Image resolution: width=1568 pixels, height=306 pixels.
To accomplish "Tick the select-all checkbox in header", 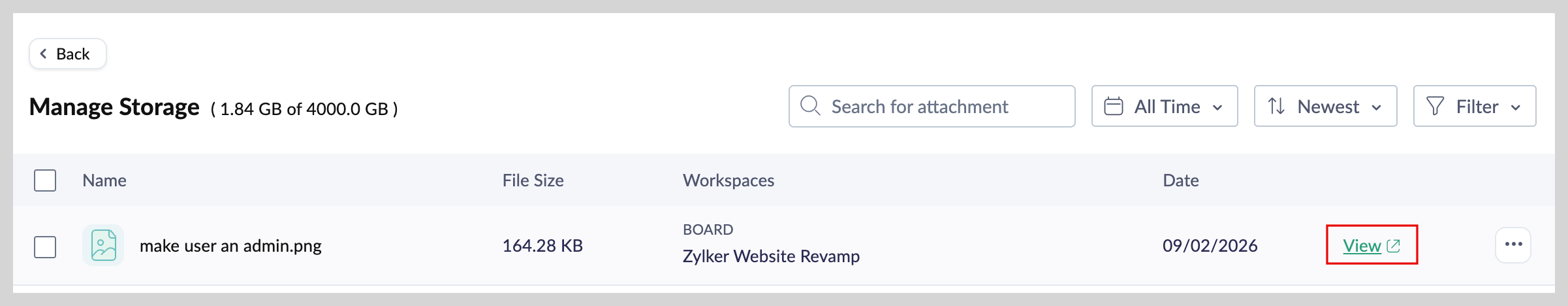I will tap(45, 180).
